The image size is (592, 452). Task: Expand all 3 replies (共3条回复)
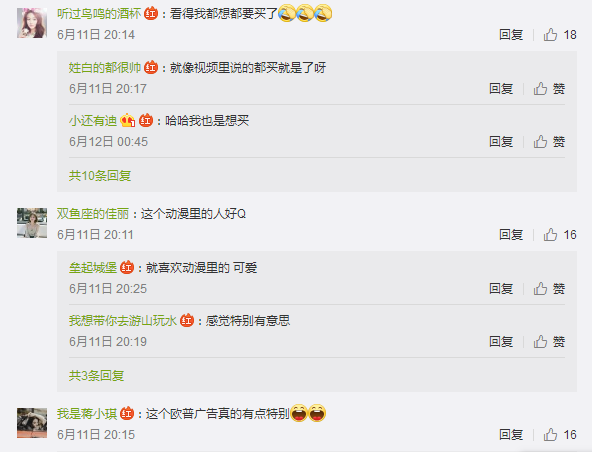click(97, 376)
